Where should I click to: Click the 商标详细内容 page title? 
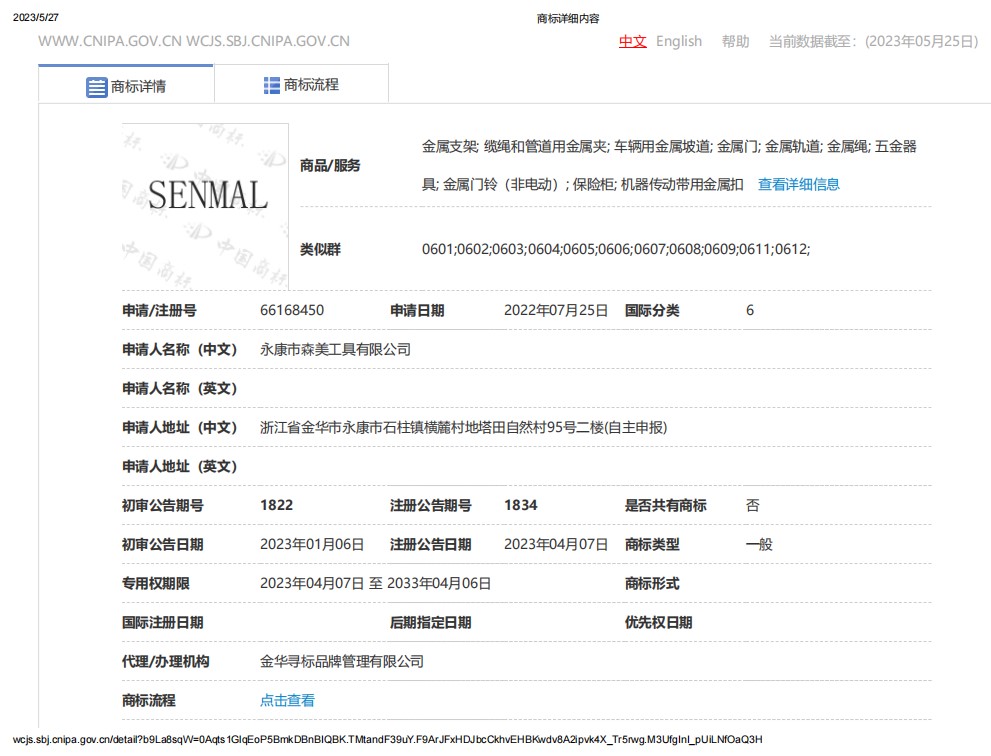[568, 19]
